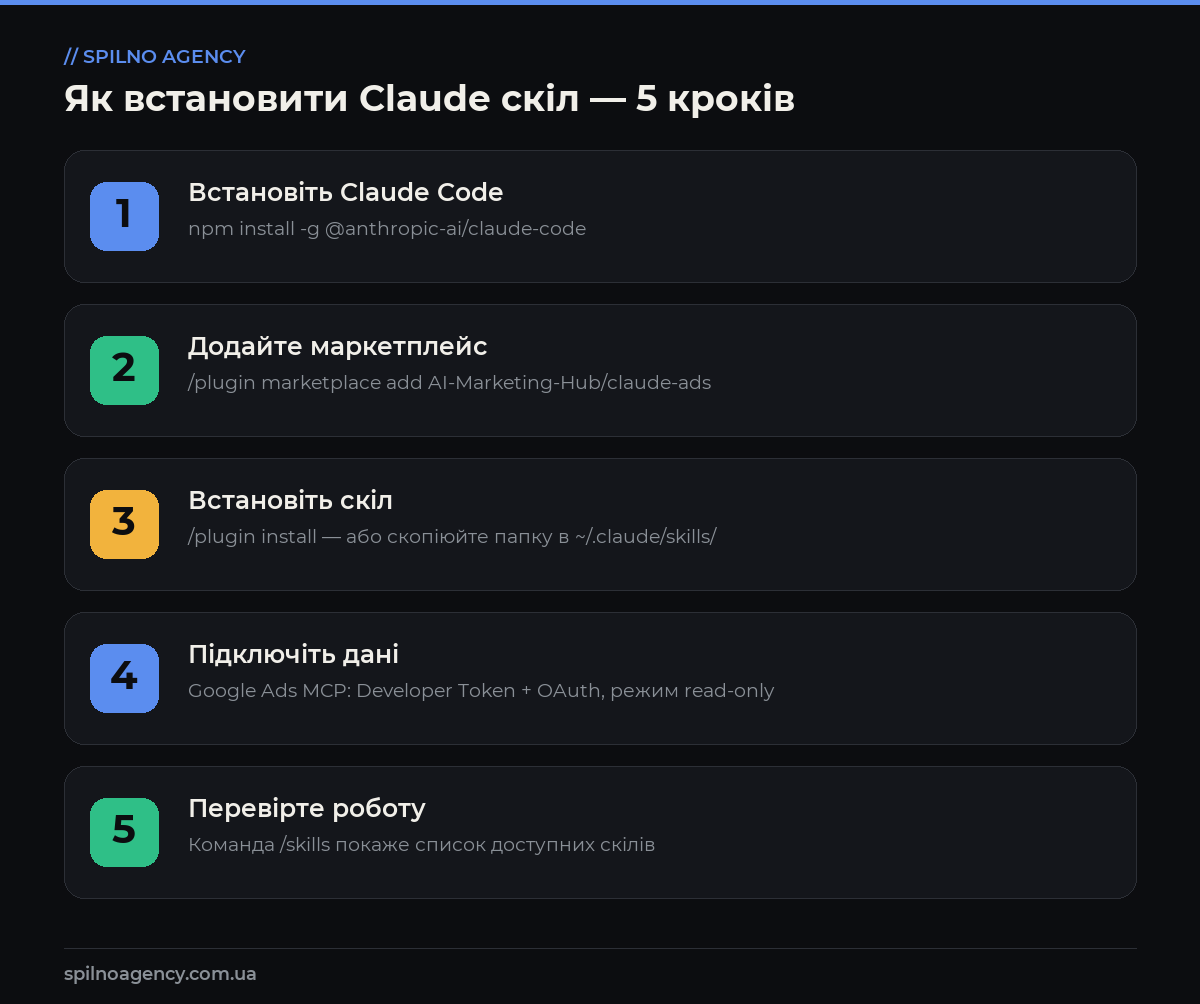Click the '// SPILNO AGENCY' label

155,57
